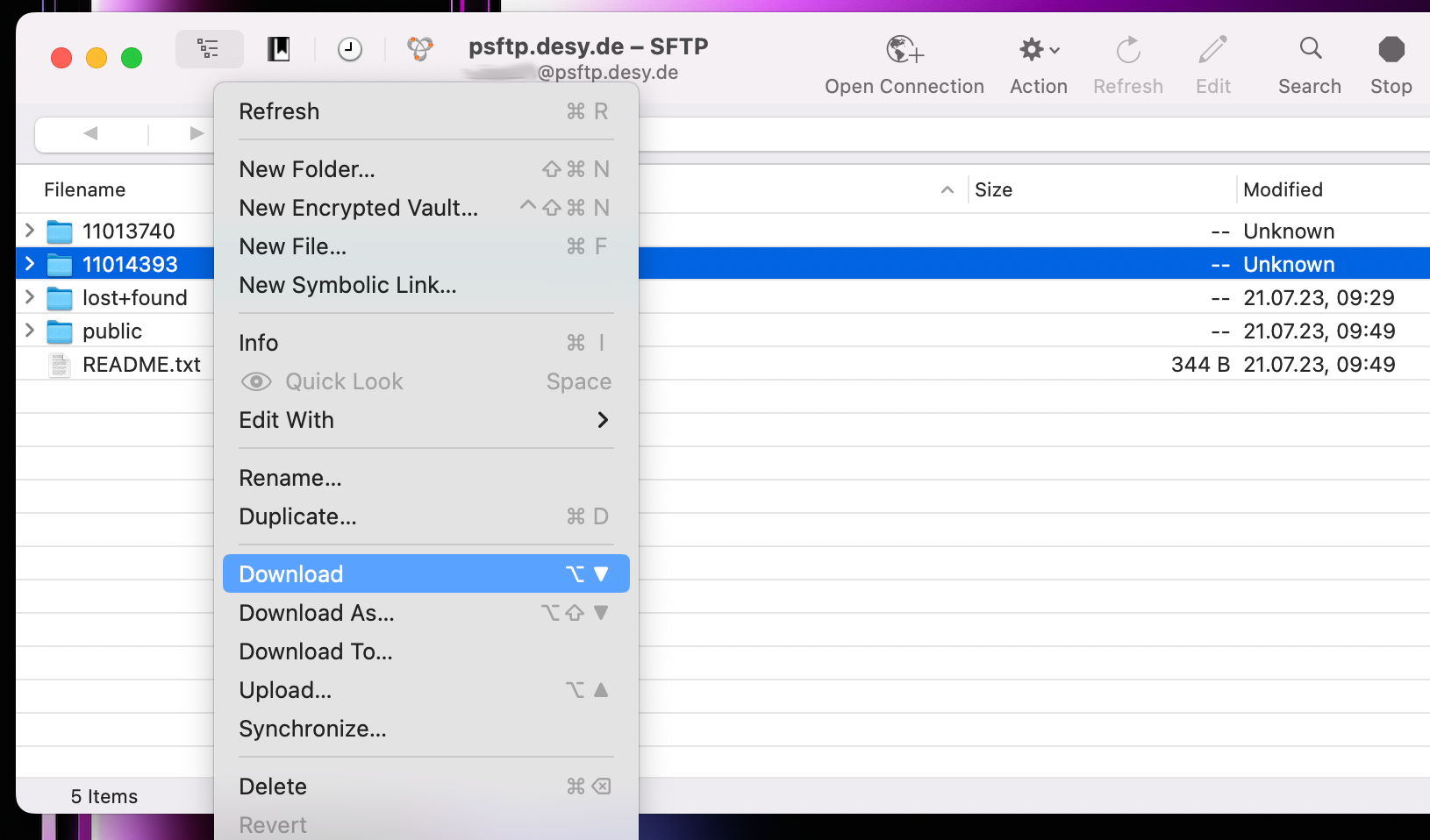
Task: Expand the public folder tree
Action: click(30, 331)
